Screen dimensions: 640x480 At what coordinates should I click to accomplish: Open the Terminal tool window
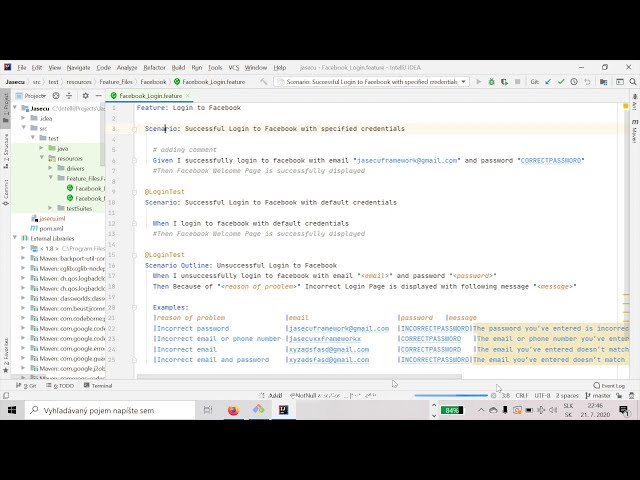click(98, 386)
